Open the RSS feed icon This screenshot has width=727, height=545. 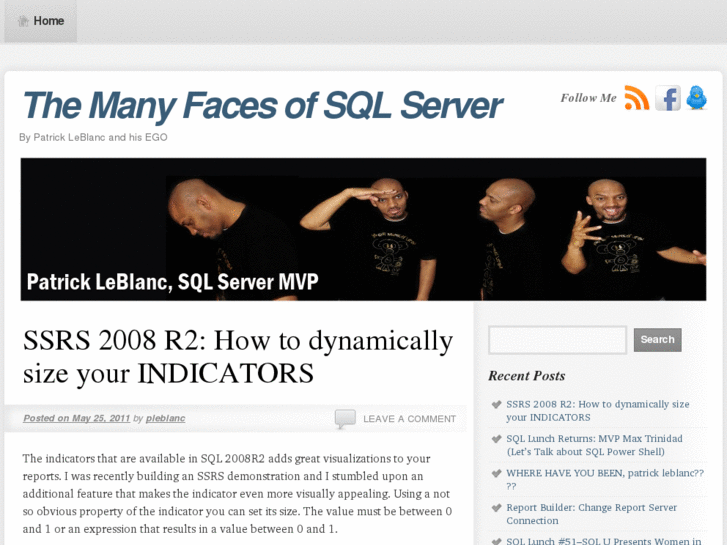pyautogui.click(x=637, y=98)
